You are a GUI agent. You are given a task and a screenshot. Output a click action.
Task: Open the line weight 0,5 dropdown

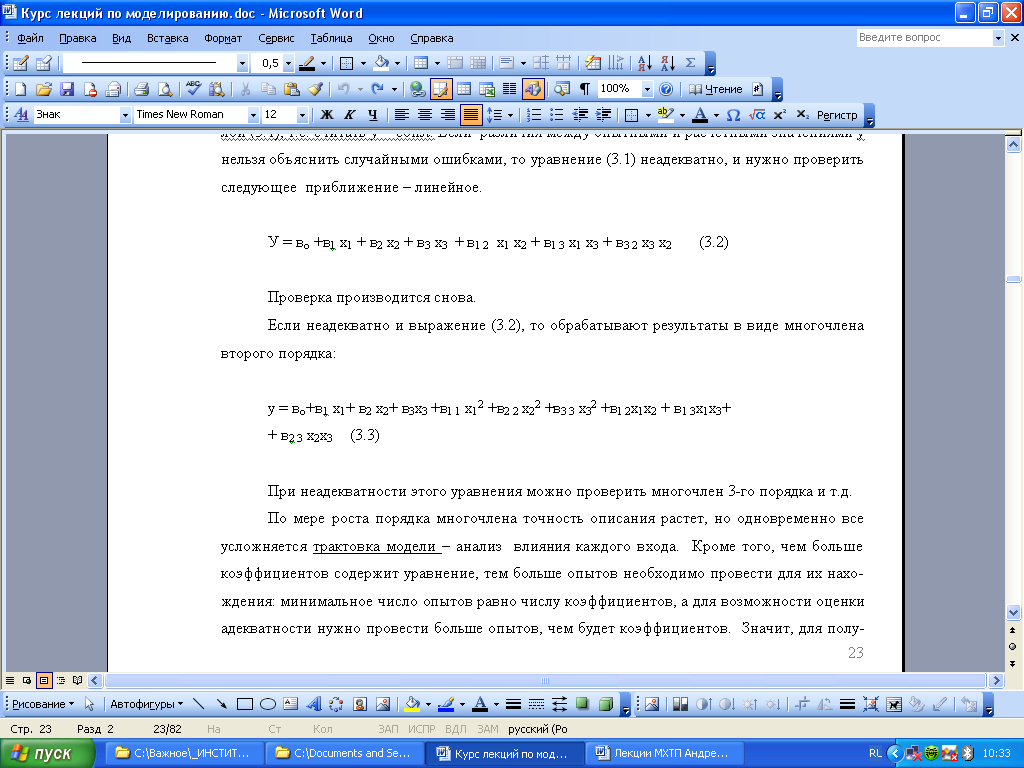point(288,63)
